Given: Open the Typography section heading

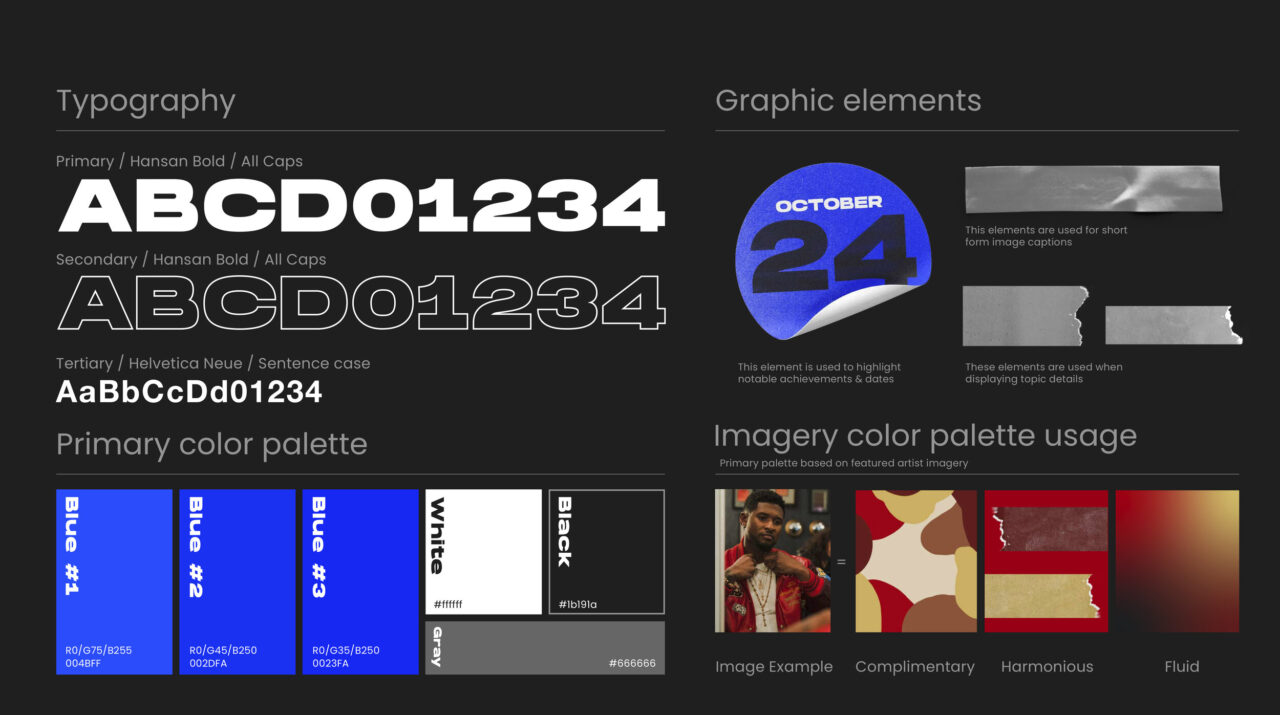Looking at the screenshot, I should click(x=146, y=101).
